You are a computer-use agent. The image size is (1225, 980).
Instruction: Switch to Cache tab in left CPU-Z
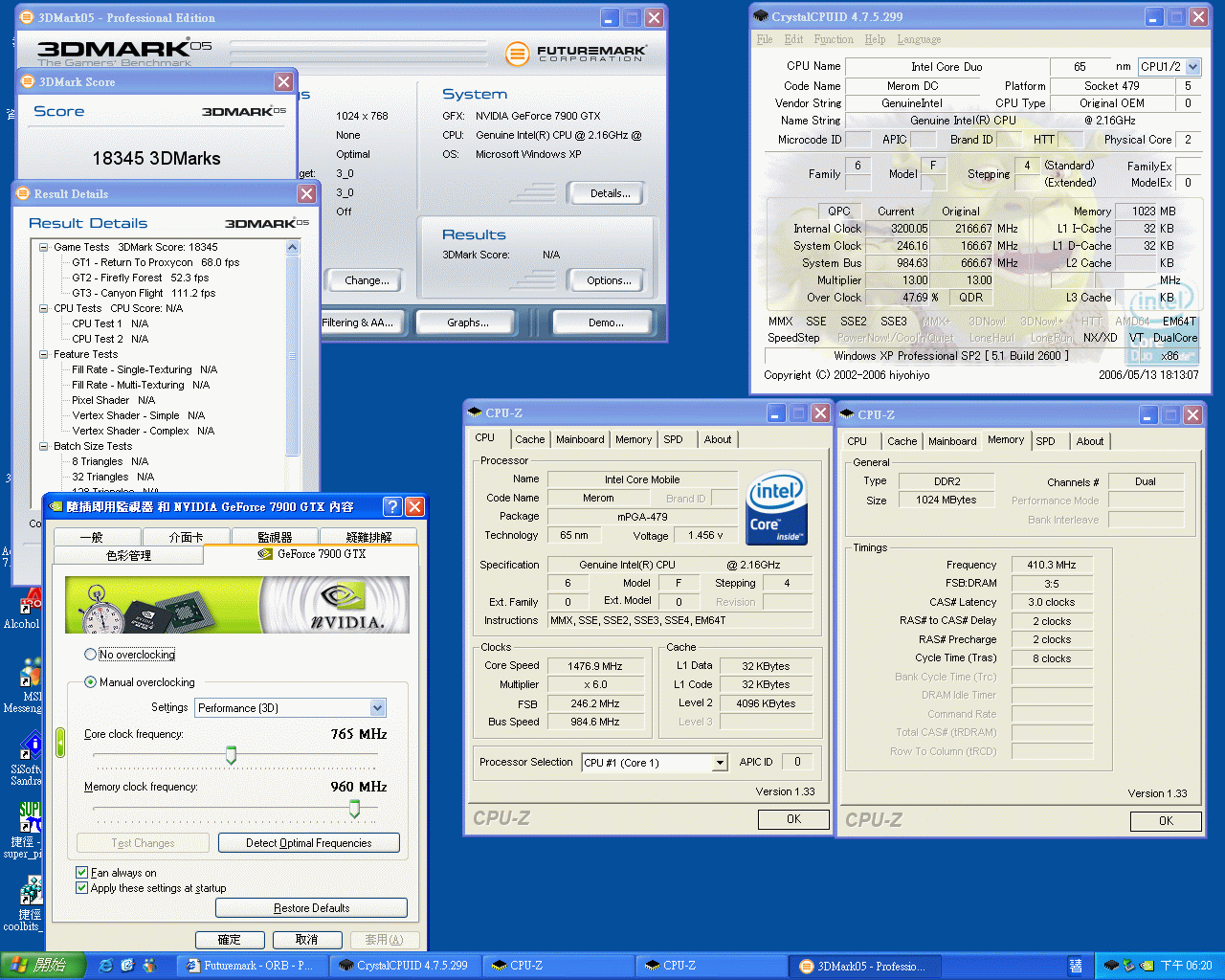tap(529, 439)
